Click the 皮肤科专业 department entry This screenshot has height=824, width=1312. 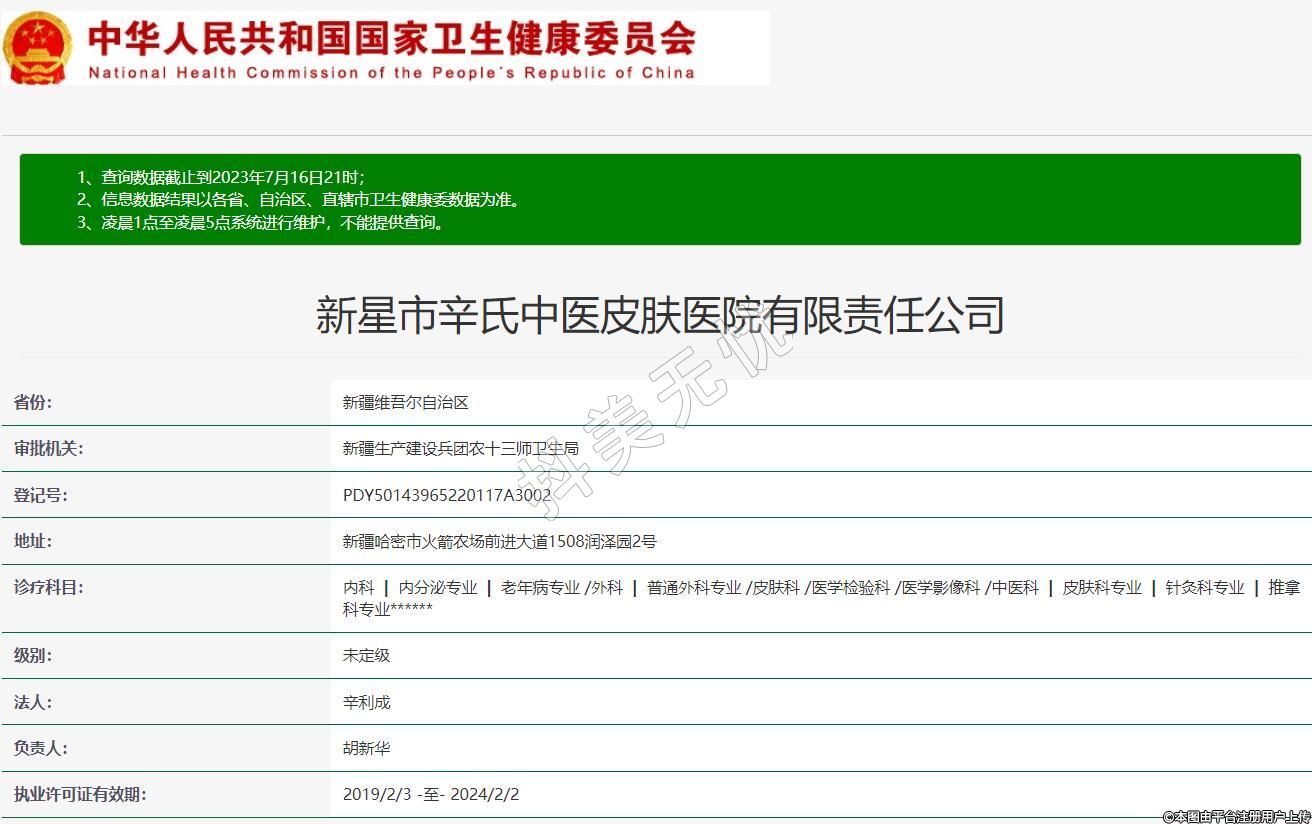[1101, 588]
